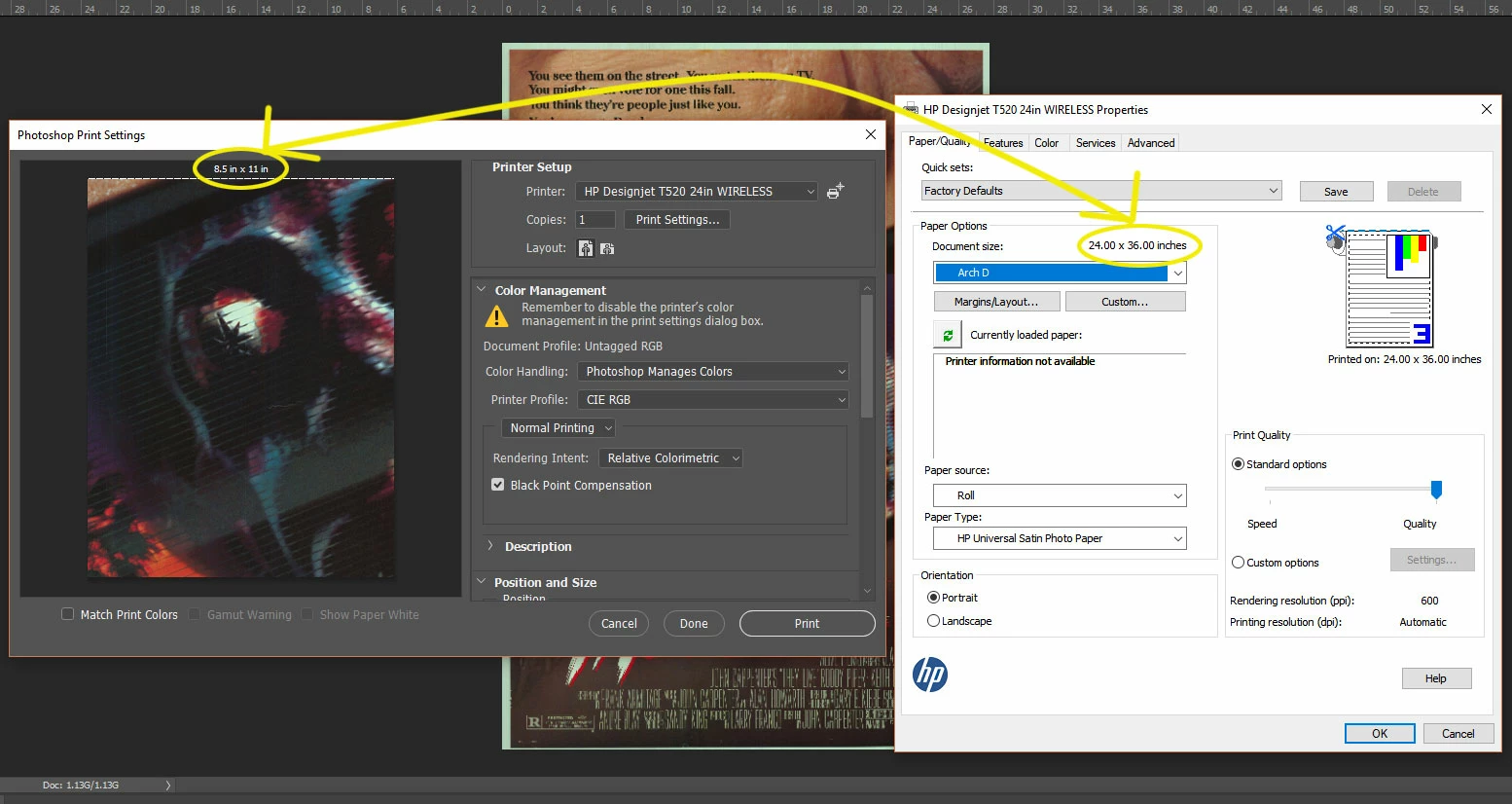This screenshot has height=804, width=1512.
Task: Open the Normal Printing dropdown
Action: tap(558, 428)
